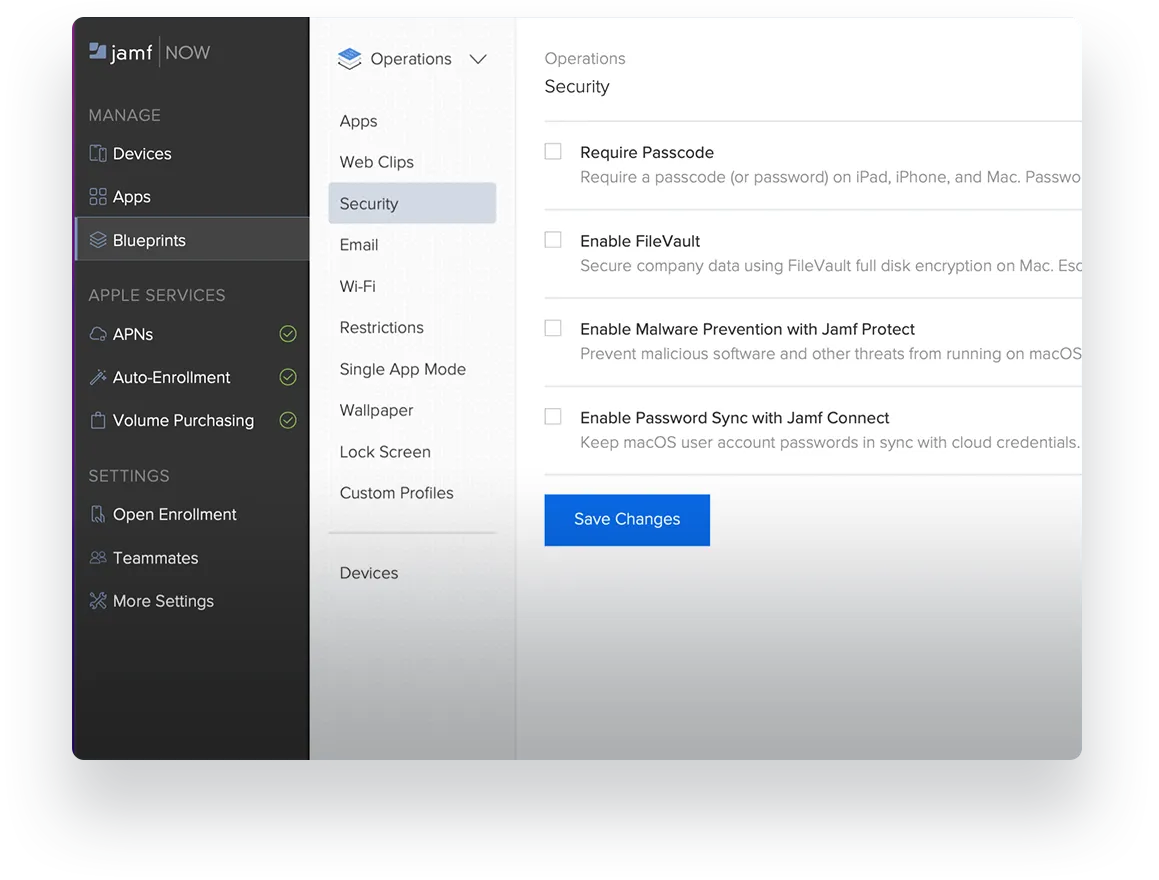Enable the Require Passcode checkbox
Screen dimensions: 1159x880
coord(553,151)
